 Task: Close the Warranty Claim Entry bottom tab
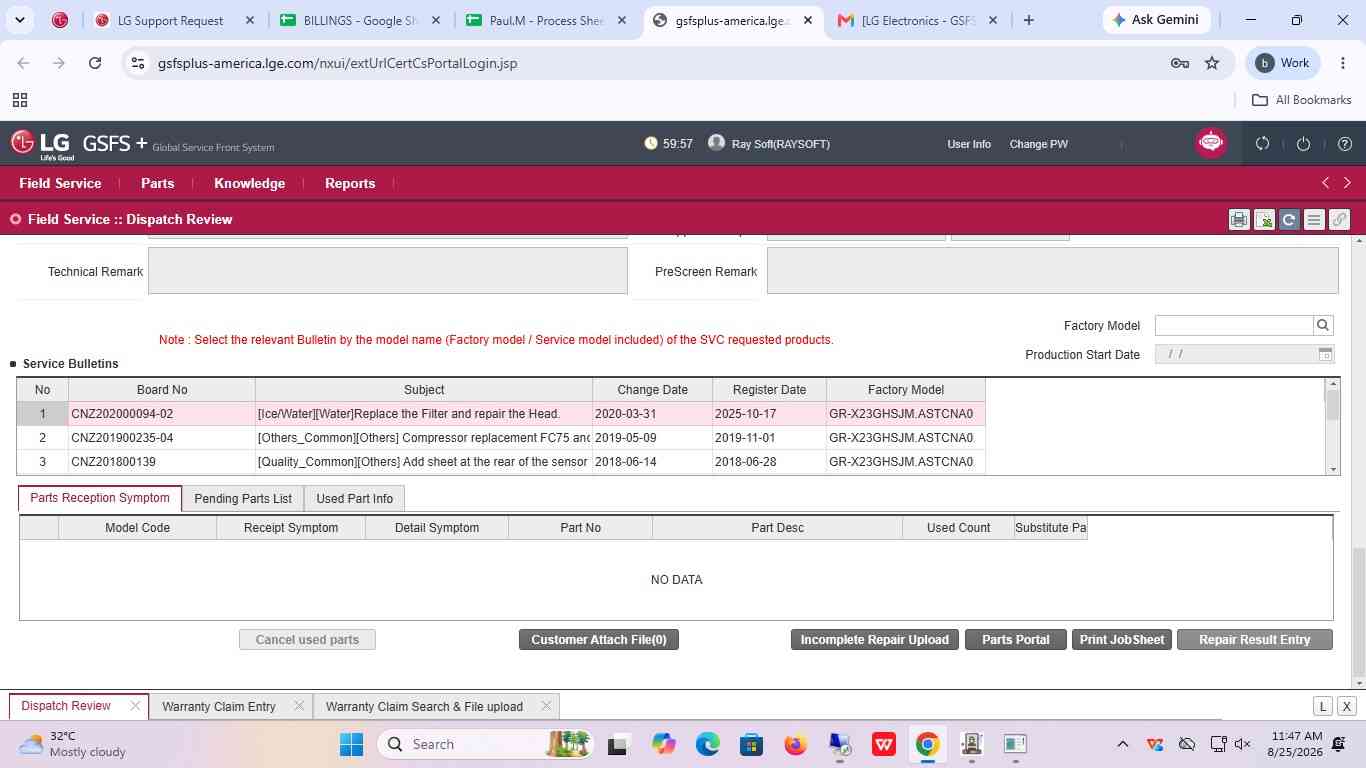[x=298, y=706]
